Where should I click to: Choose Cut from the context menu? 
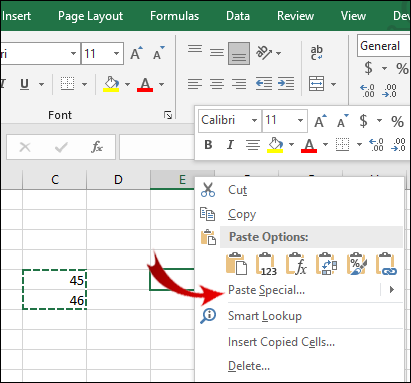click(237, 190)
